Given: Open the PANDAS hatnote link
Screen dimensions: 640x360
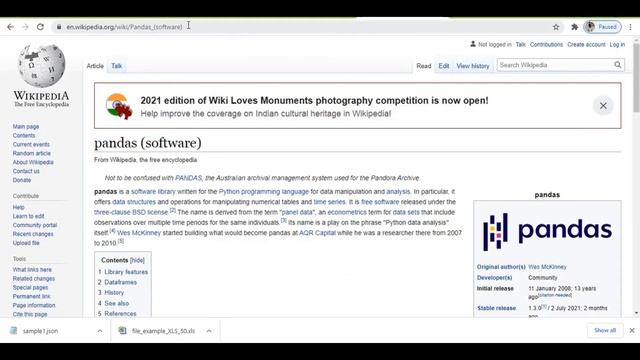Looking at the screenshot, I should point(189,178).
